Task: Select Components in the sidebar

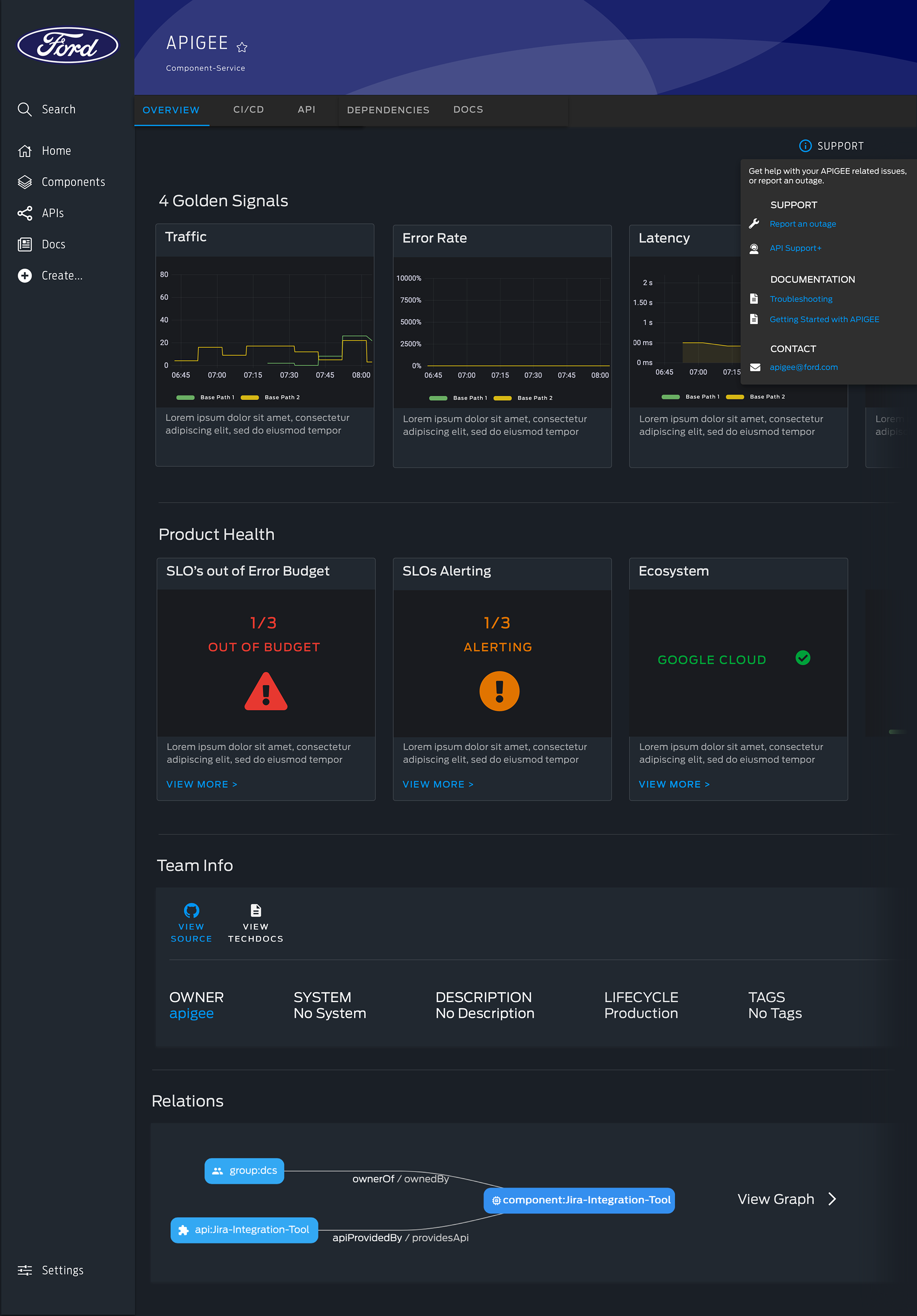Action: point(74,182)
